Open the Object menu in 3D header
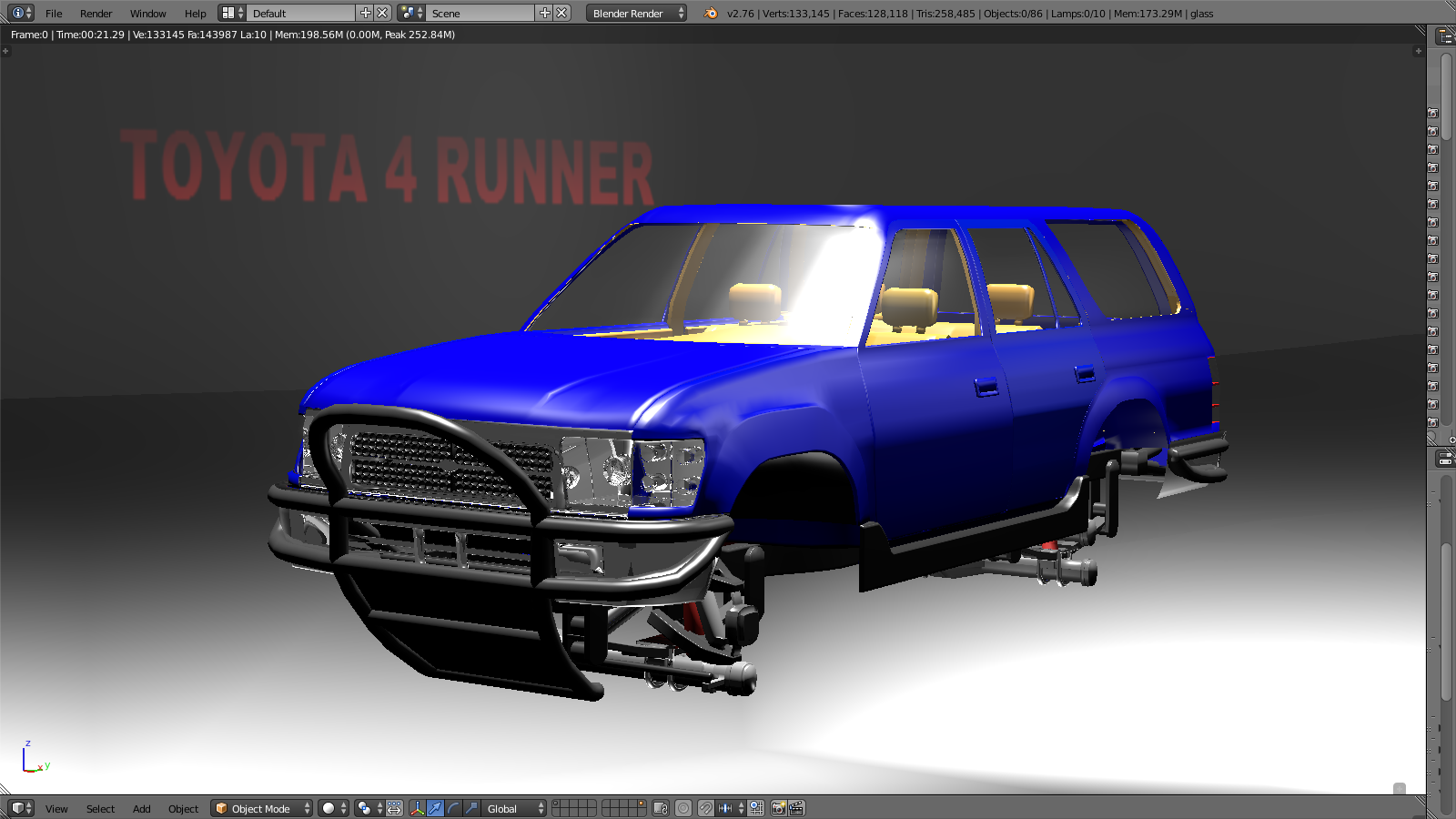This screenshot has width=1456, height=819. [x=183, y=809]
